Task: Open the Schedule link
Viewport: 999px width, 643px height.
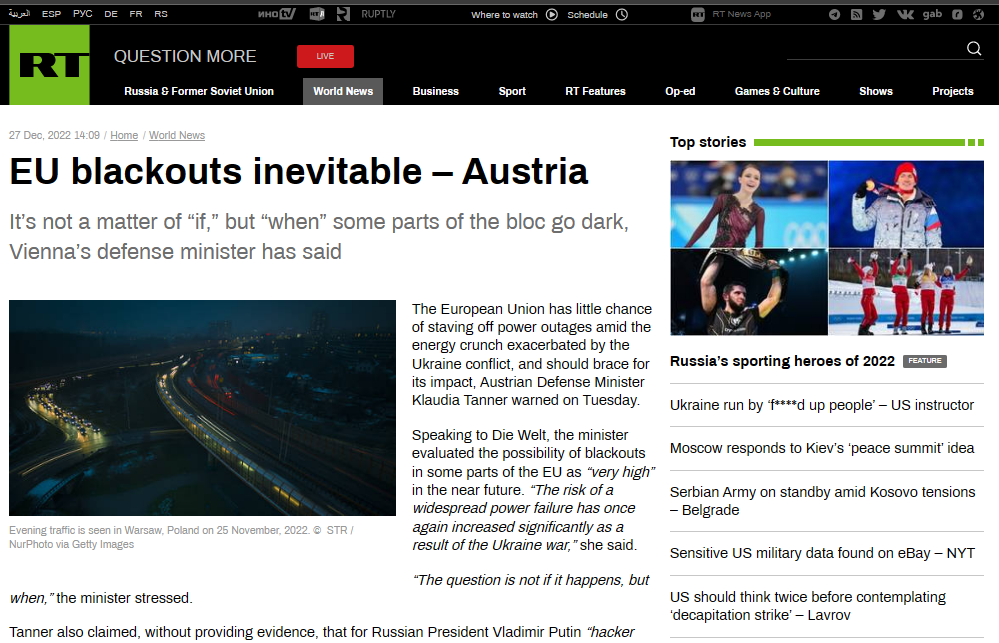Action: [x=587, y=15]
